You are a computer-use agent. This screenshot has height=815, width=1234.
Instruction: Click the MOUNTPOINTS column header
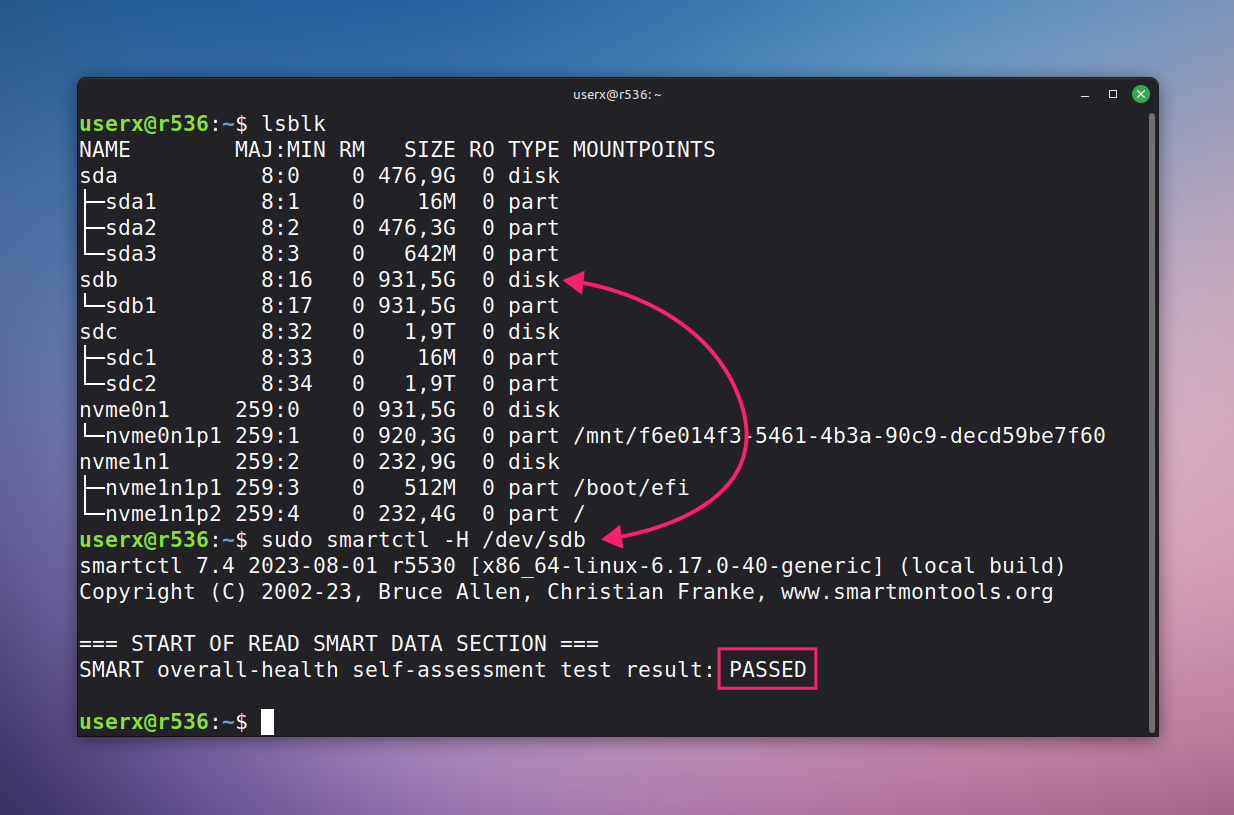[x=644, y=150]
